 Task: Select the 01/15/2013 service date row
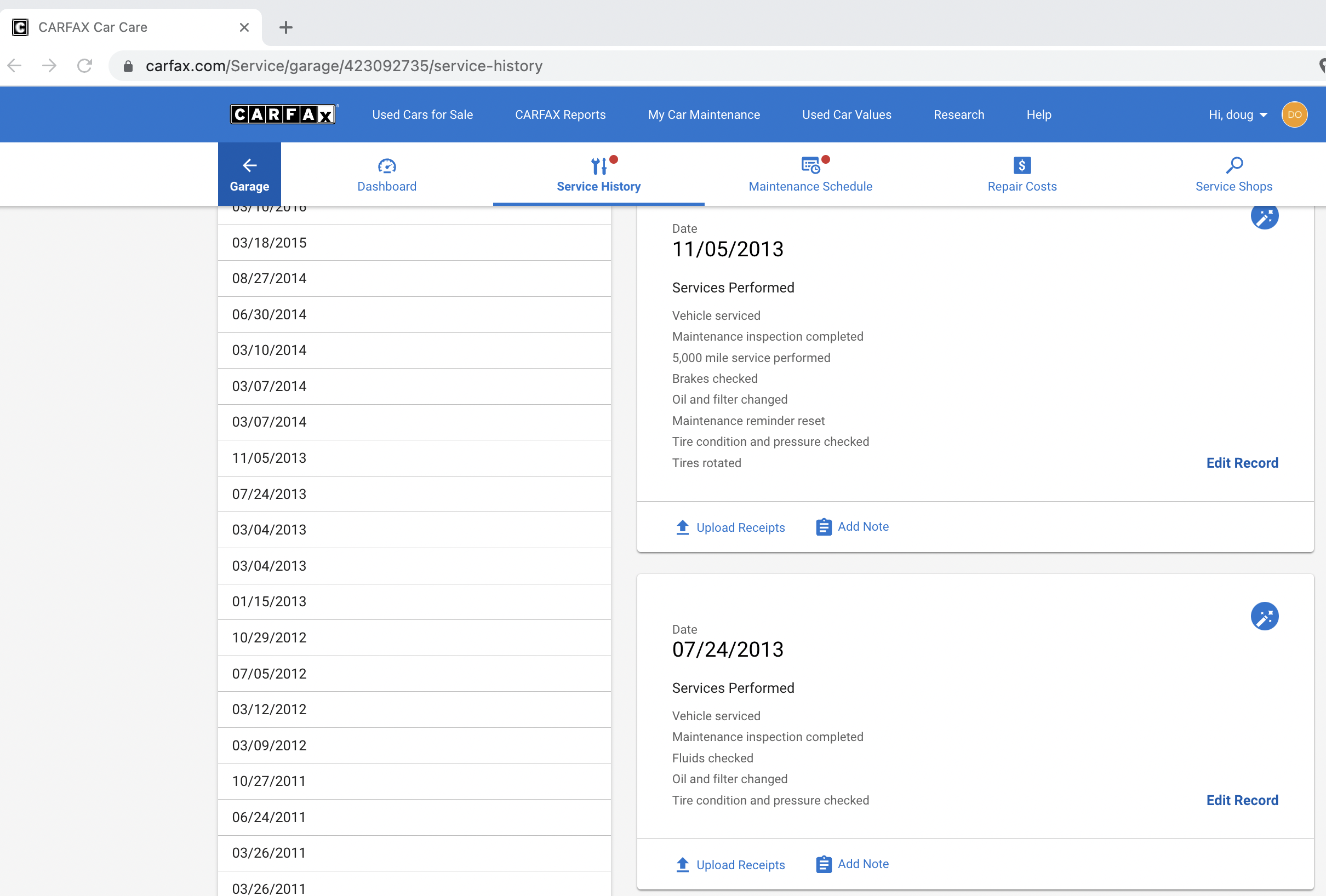pyautogui.click(x=414, y=602)
